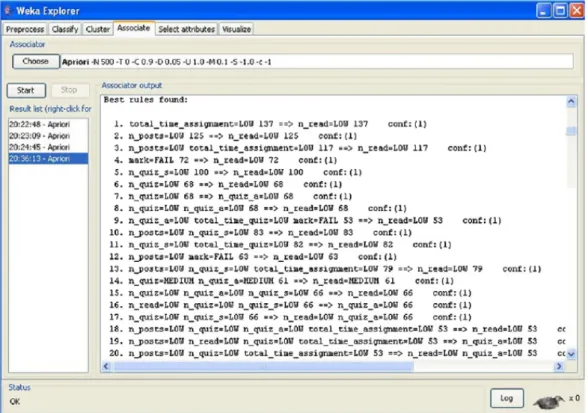The image size is (588, 413).
Task: Click the Apriori parameters field
Action: (x=317, y=62)
